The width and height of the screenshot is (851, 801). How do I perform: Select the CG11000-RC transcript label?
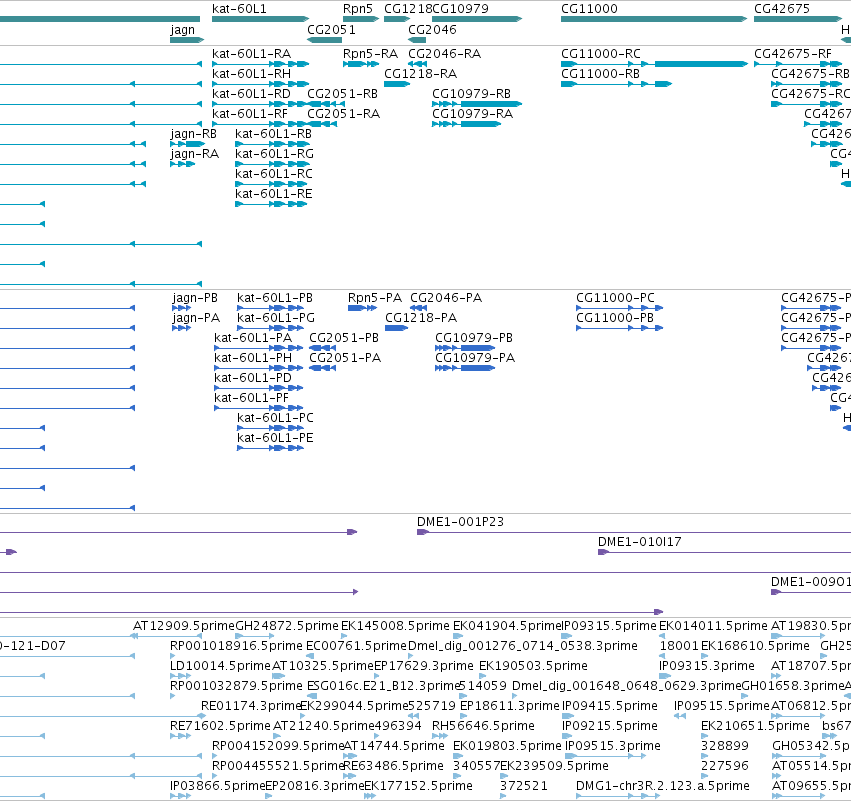coord(601,54)
